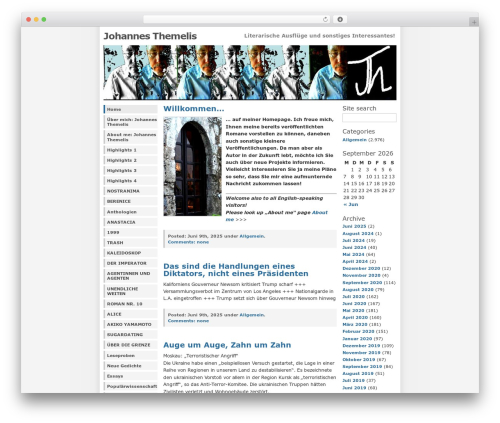Image resolution: width=500 pixels, height=423 pixels.
Task: Click the Johannes Themelis site title
Action: [x=150, y=36]
